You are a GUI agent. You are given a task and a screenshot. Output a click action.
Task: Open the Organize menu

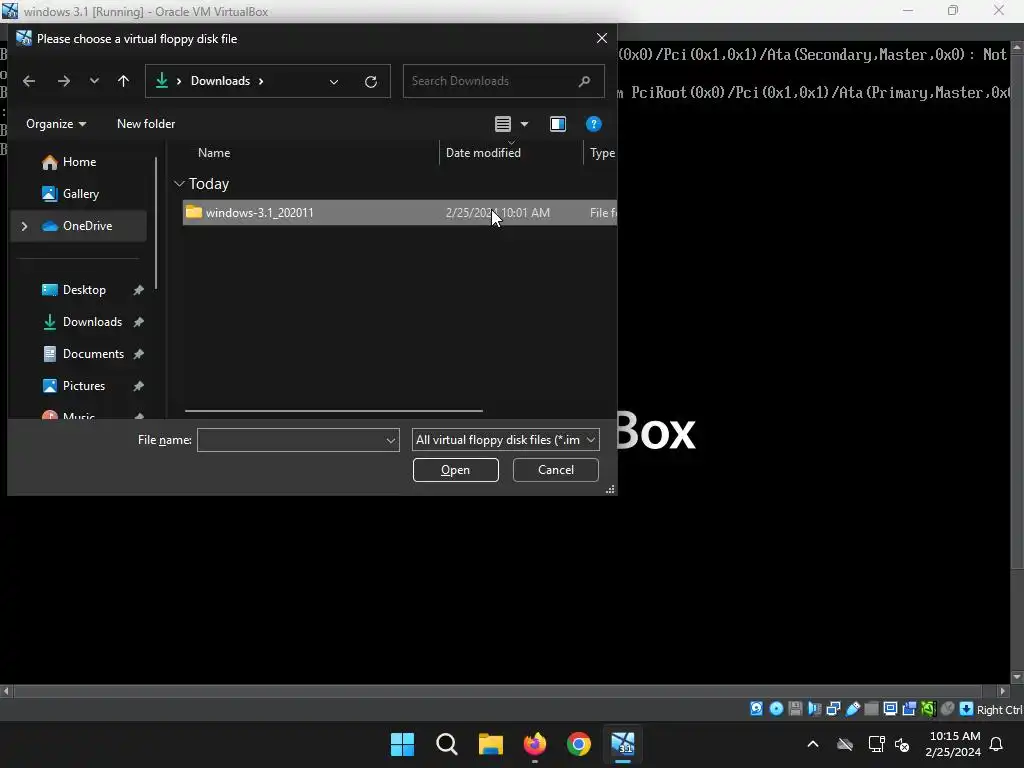tap(56, 124)
